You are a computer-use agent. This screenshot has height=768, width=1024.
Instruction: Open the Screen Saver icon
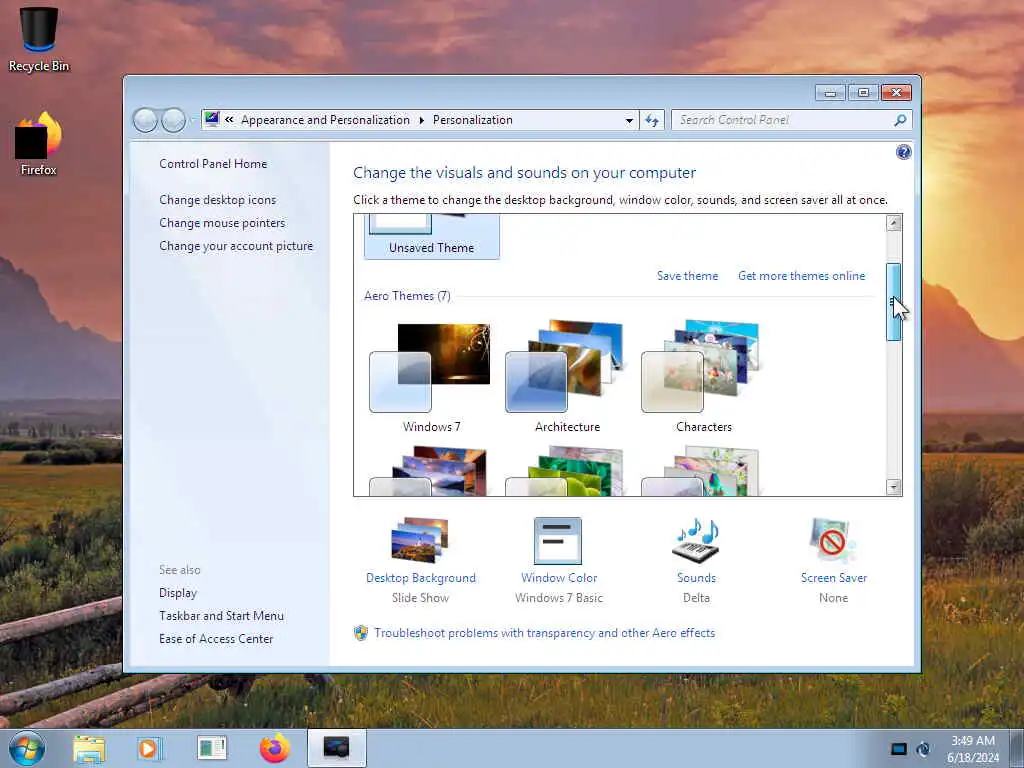[833, 541]
